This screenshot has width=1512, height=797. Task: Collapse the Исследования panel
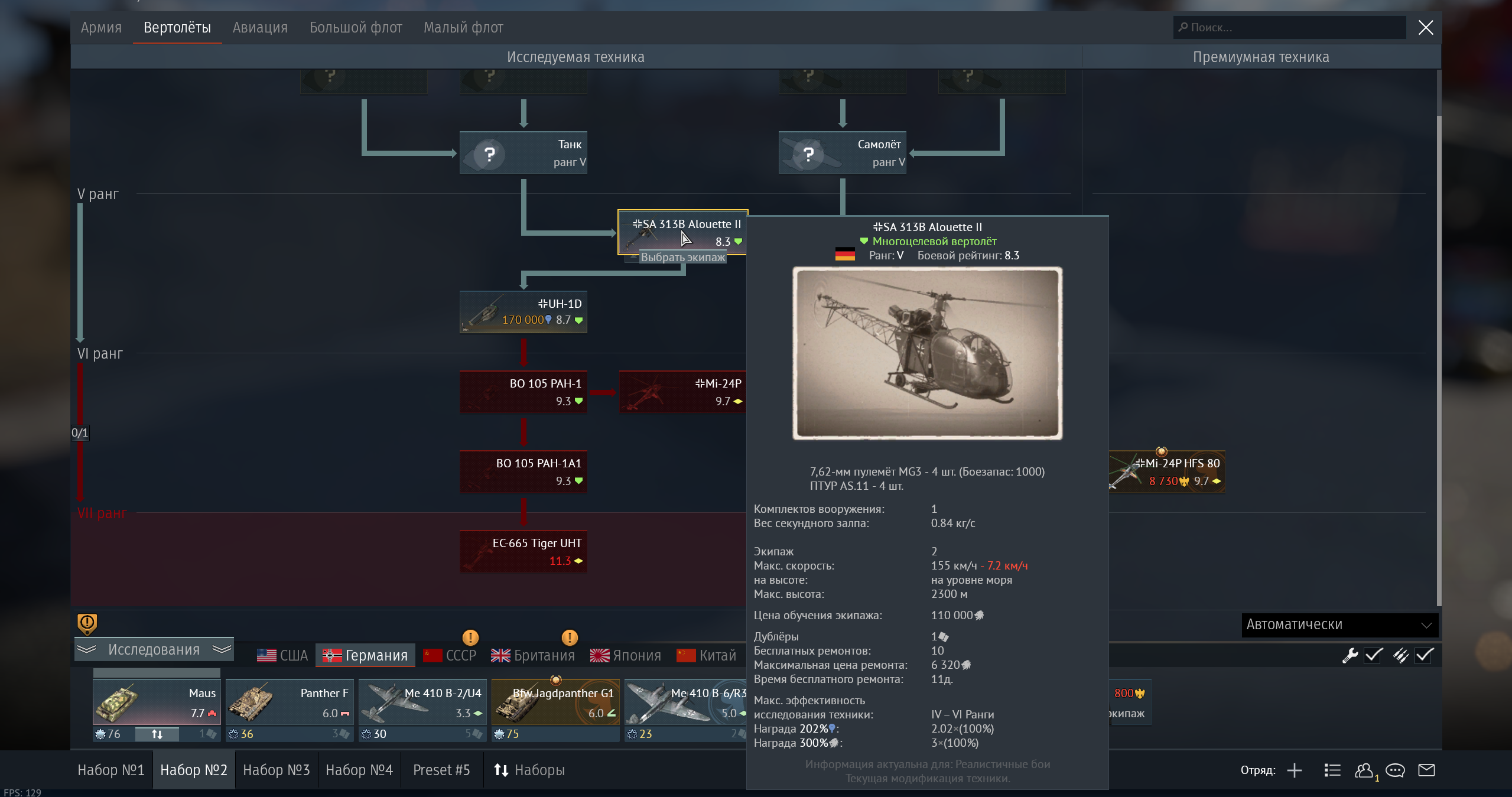point(154,649)
